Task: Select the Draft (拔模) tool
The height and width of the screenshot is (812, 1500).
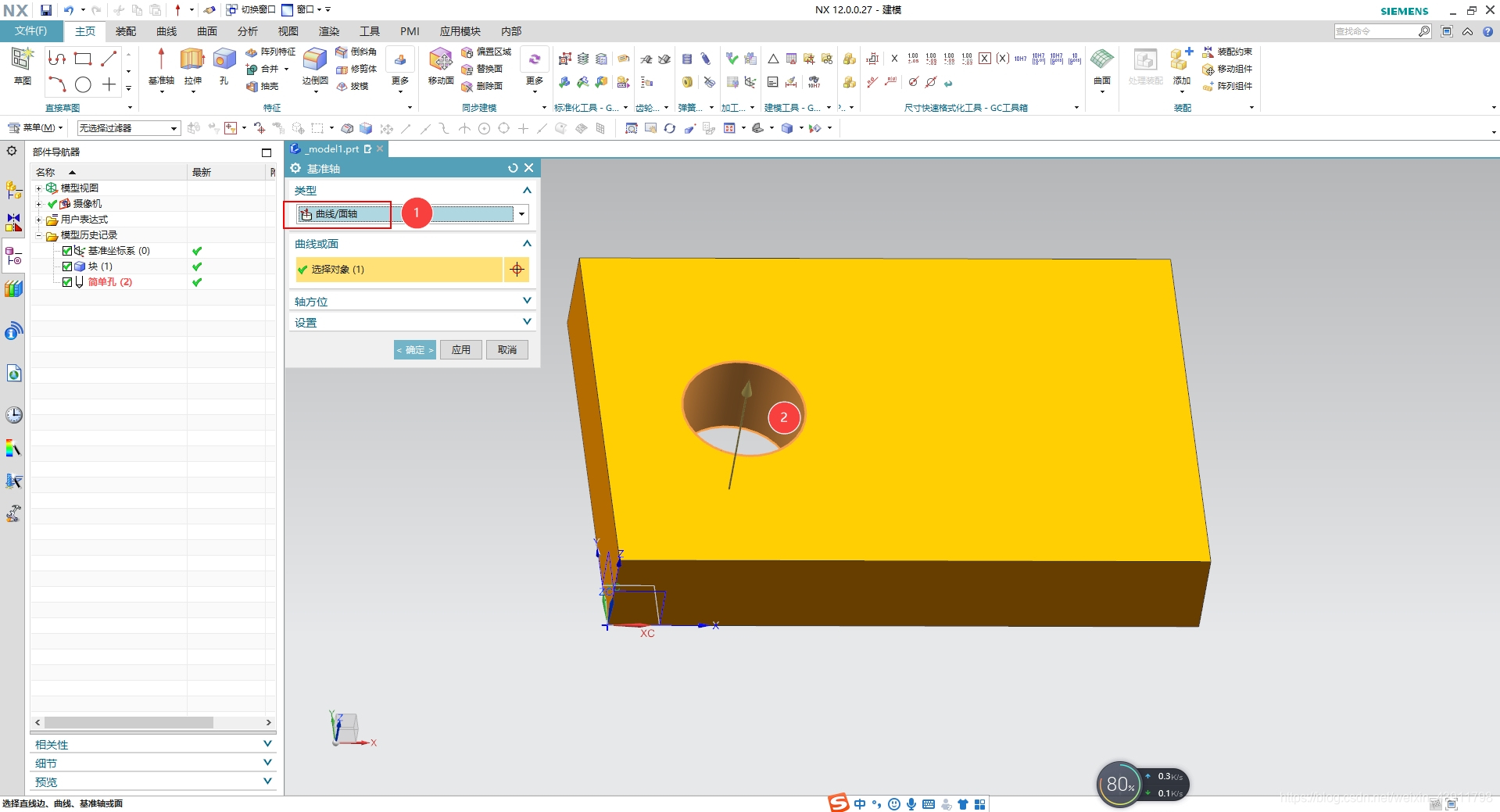Action: [352, 86]
